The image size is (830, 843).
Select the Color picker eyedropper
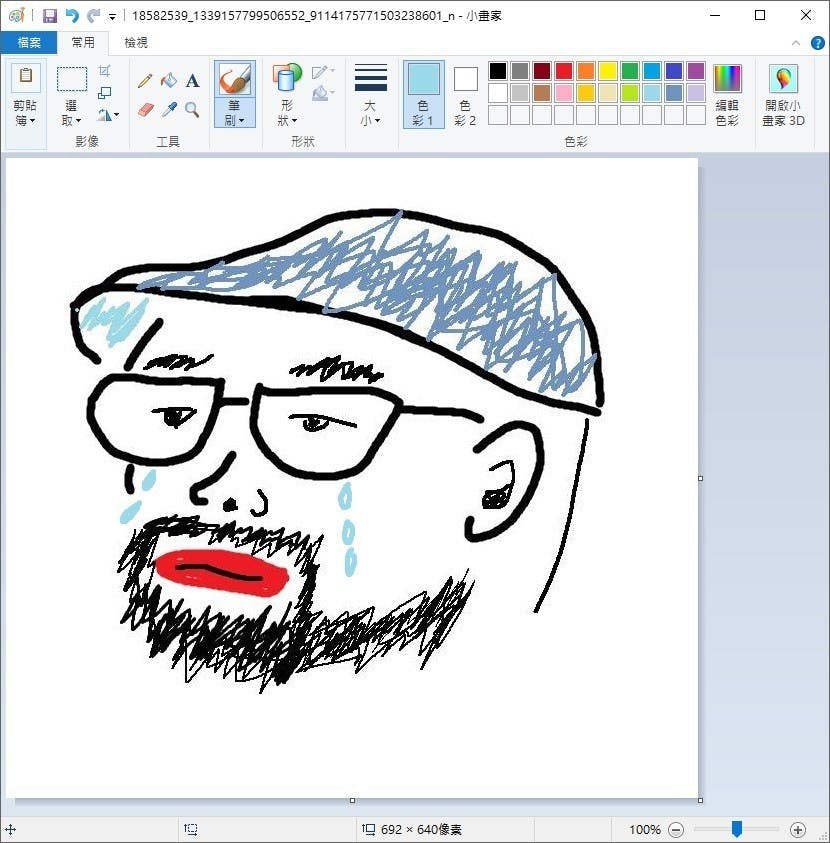[169, 109]
